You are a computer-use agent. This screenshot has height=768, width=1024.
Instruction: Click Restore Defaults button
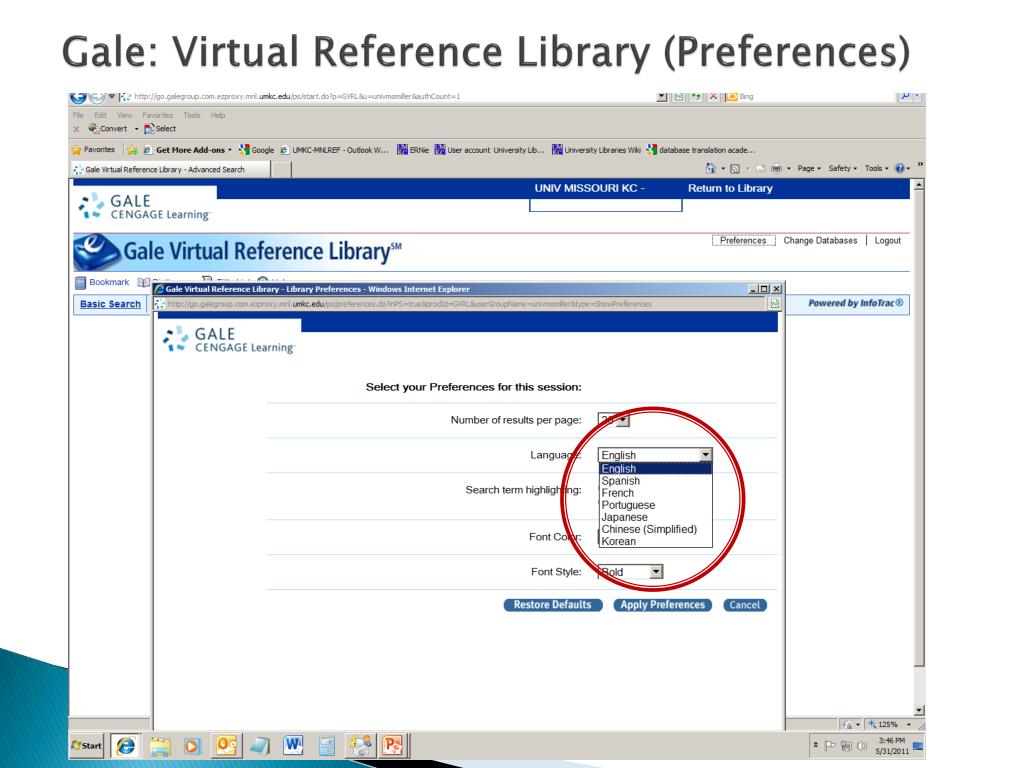[x=552, y=605]
